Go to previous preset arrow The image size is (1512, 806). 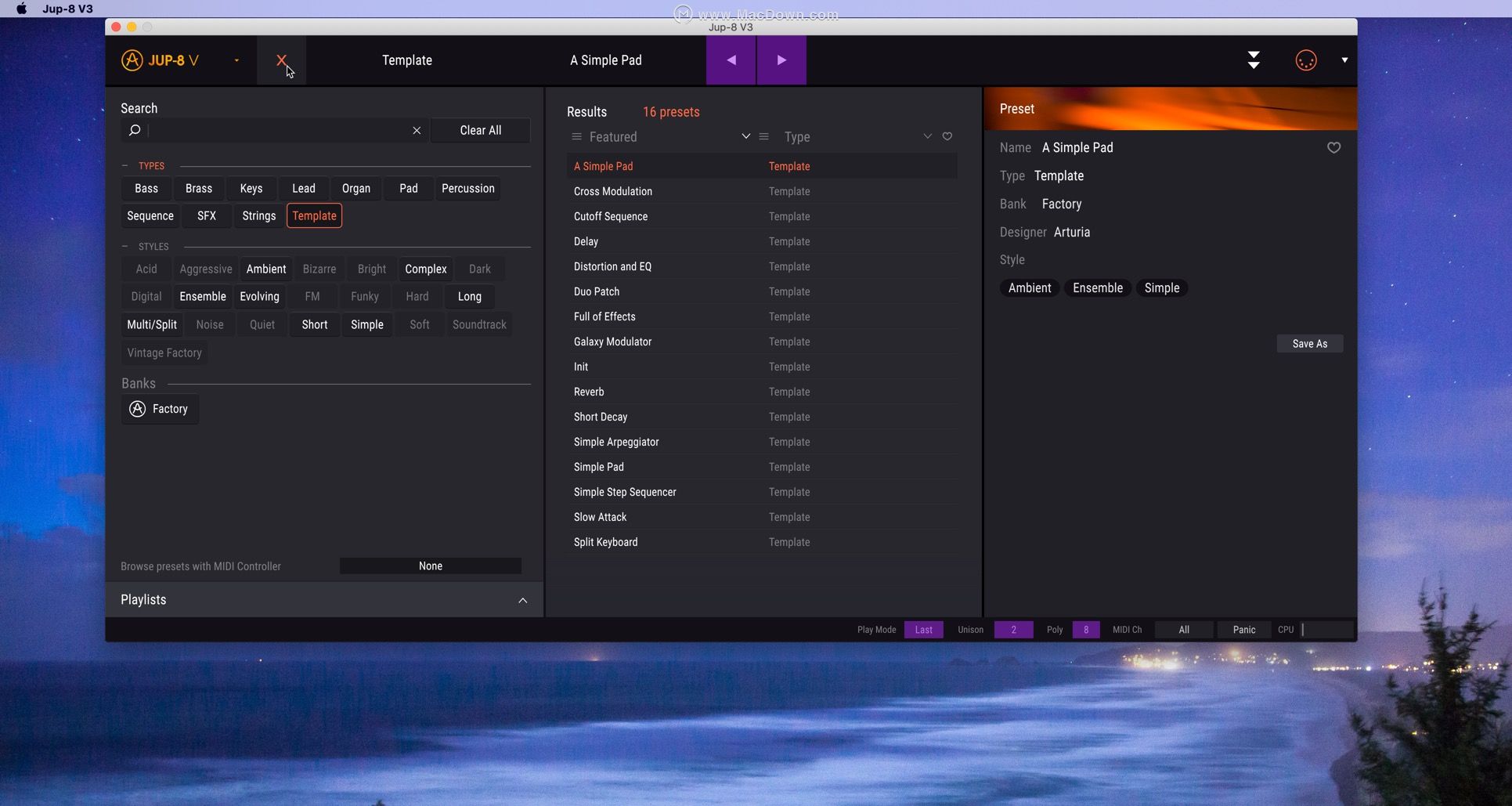point(731,60)
